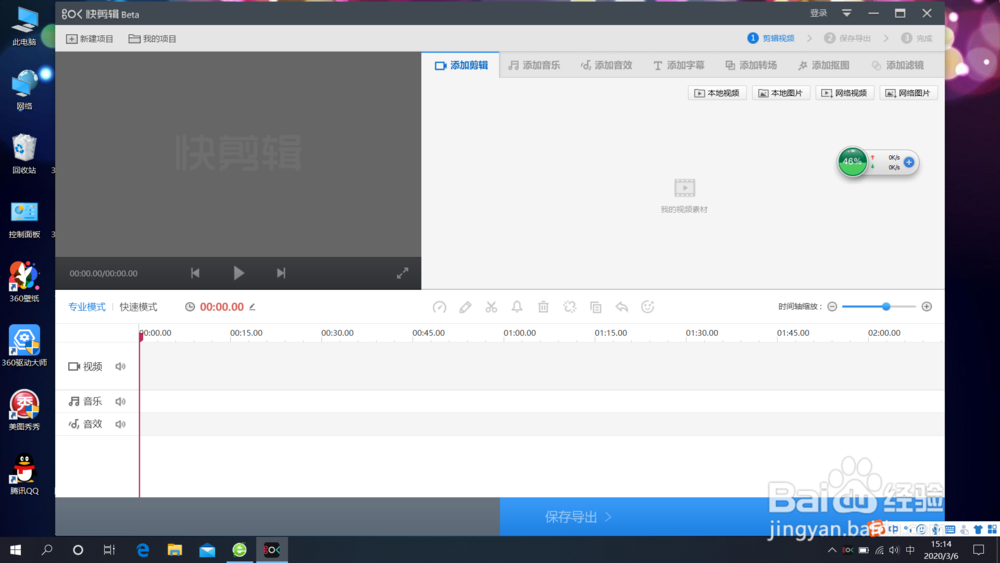Switch to 快速模式
The width and height of the screenshot is (1000, 563).
pyautogui.click(x=138, y=307)
